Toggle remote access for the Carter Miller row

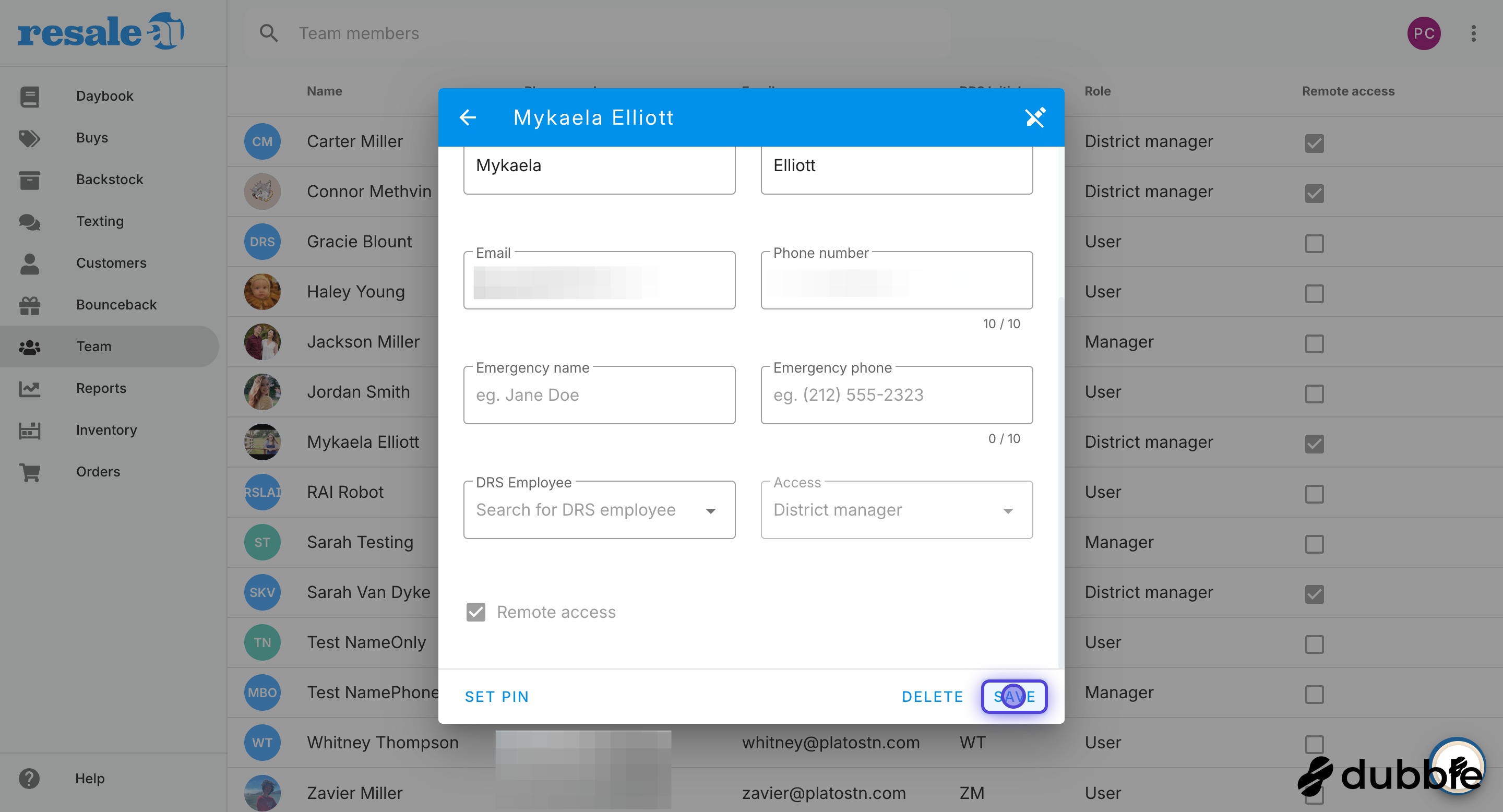[x=1314, y=143]
